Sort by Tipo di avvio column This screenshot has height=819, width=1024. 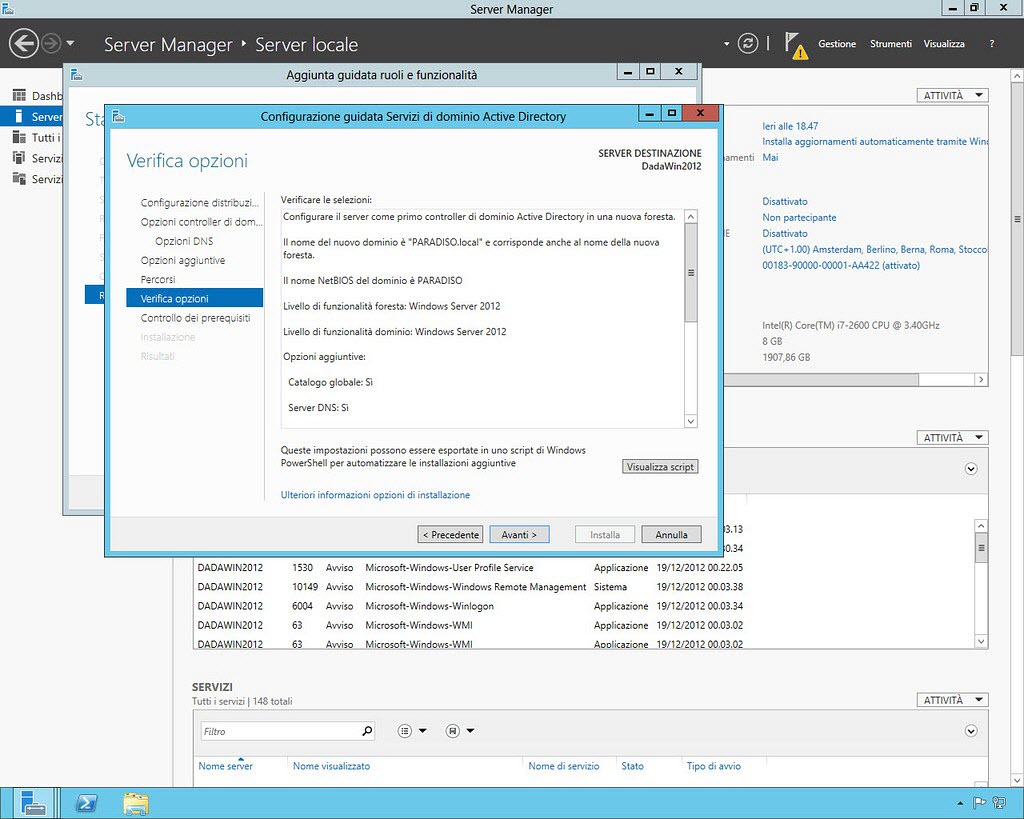coord(713,766)
